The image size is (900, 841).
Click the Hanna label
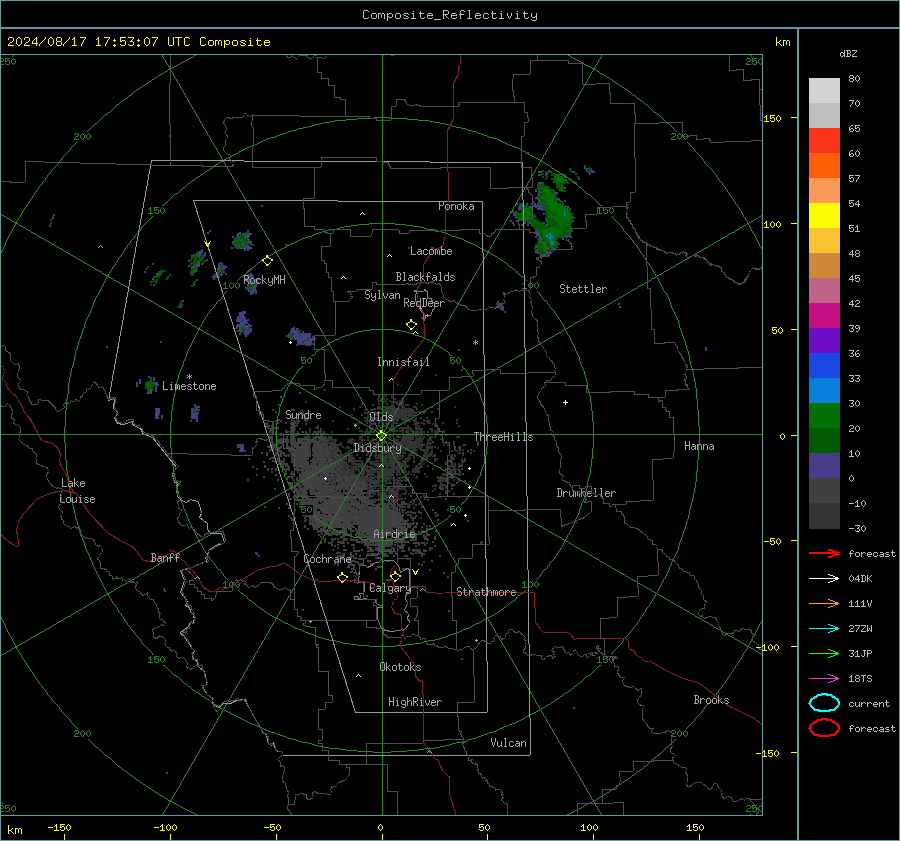(699, 446)
